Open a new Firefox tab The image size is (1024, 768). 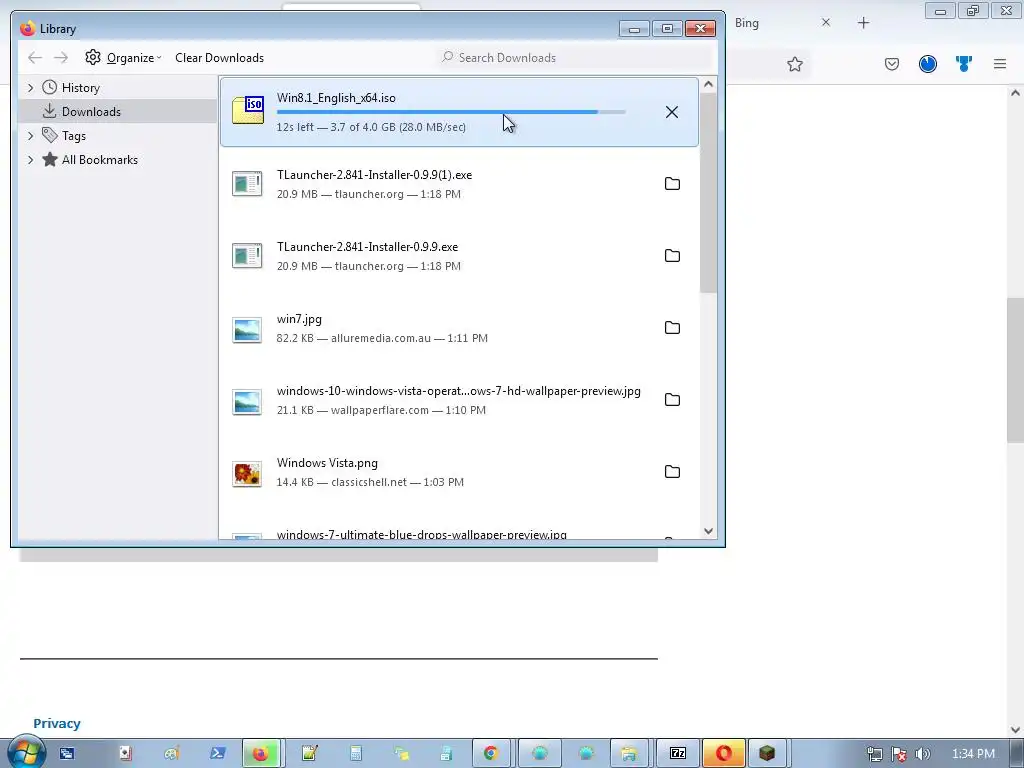pyautogui.click(x=863, y=23)
